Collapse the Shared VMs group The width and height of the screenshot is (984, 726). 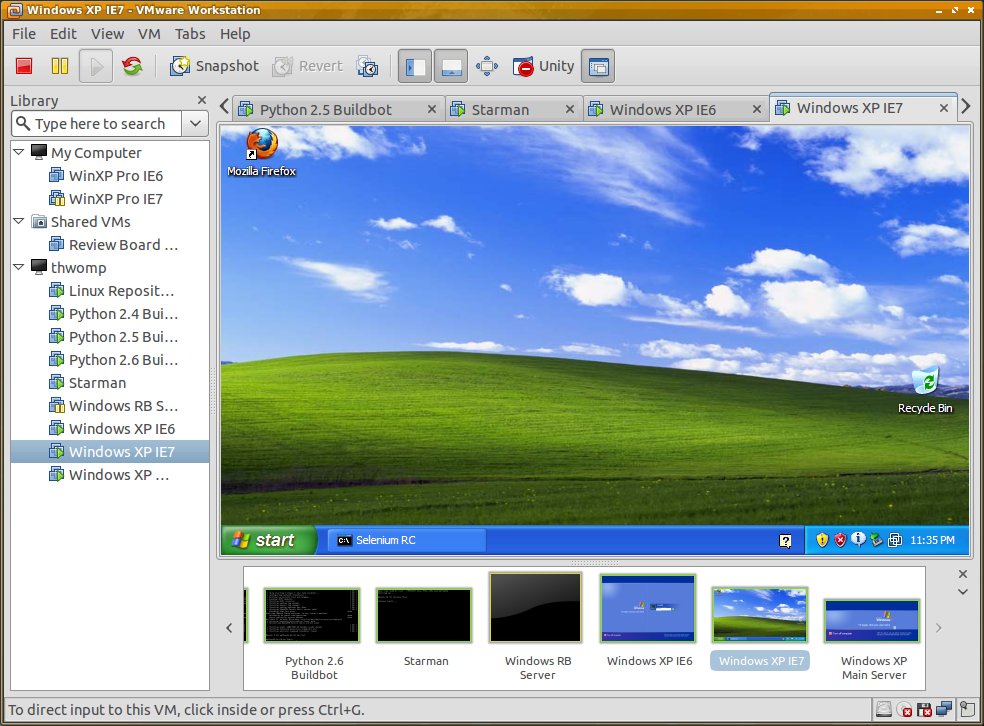pos(19,222)
